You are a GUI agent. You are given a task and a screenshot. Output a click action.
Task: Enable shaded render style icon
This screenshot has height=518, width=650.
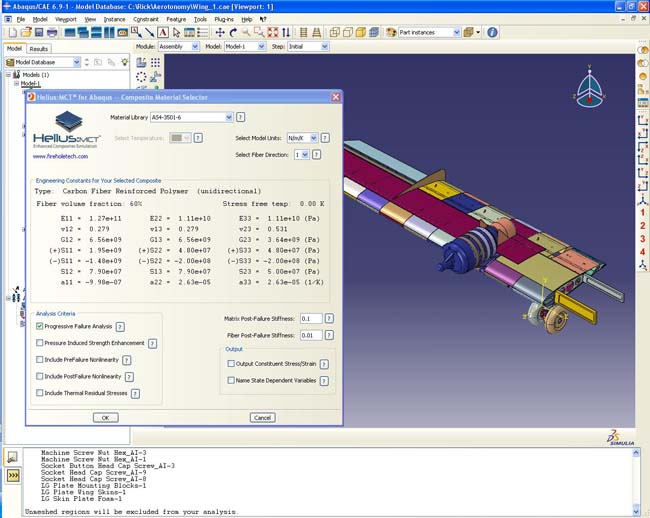click(x=361, y=32)
